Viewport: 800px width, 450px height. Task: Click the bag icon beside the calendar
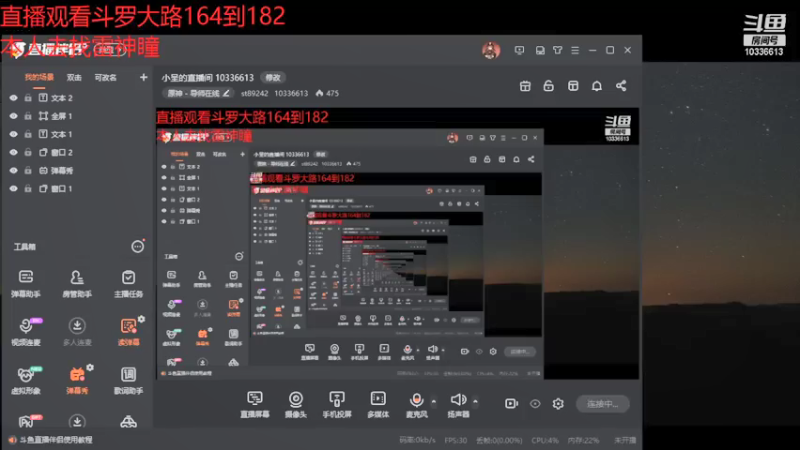pyautogui.click(x=548, y=86)
